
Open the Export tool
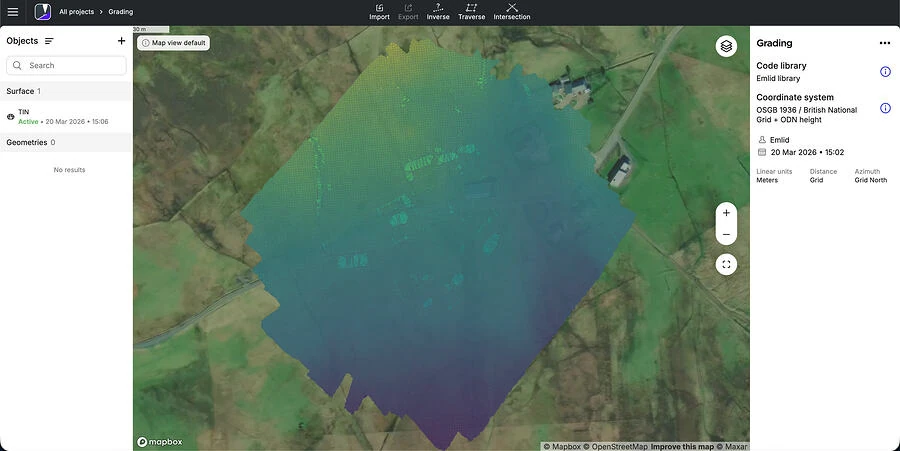tap(408, 12)
